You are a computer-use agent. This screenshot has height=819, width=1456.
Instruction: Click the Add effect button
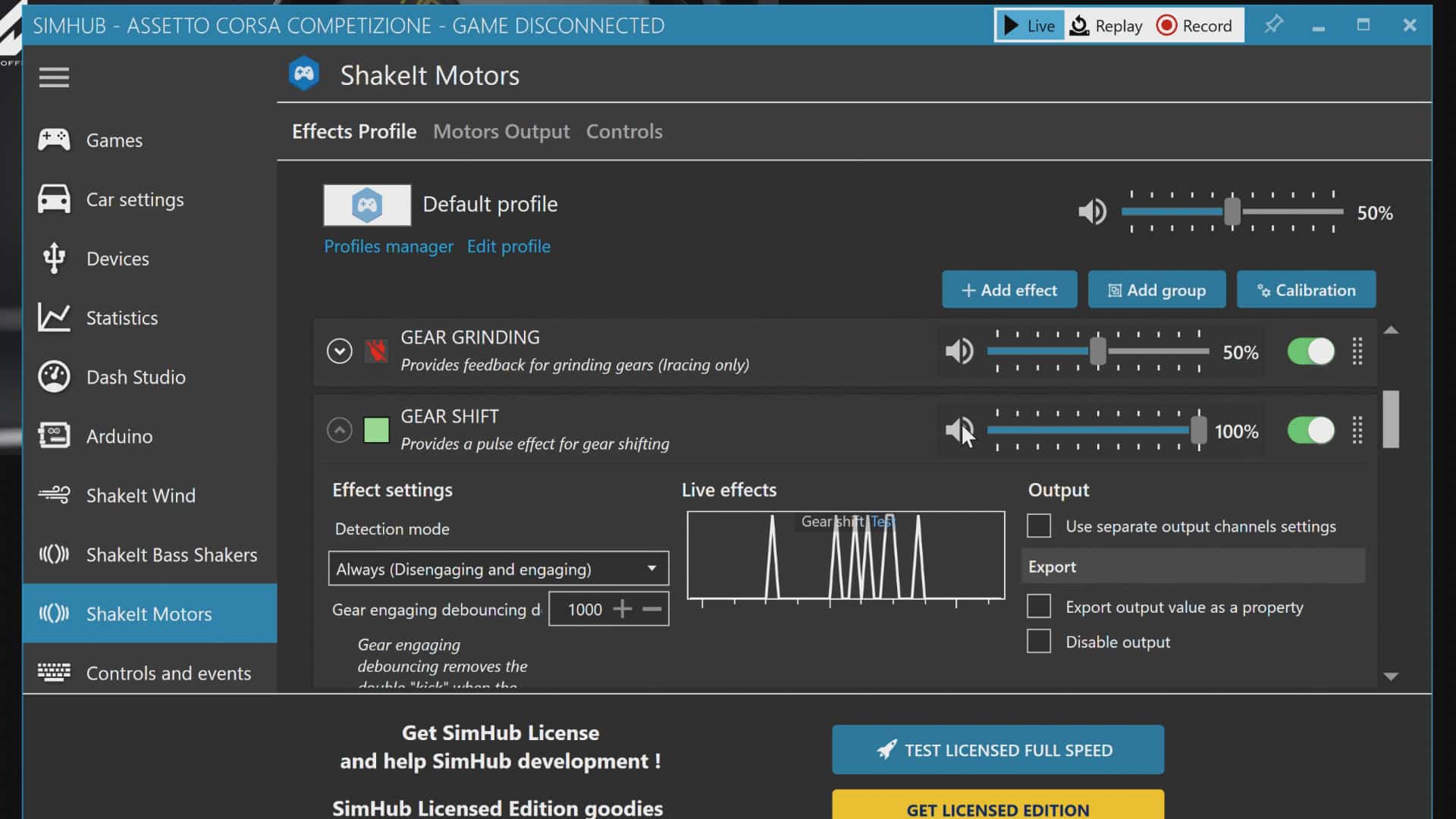pos(1009,290)
